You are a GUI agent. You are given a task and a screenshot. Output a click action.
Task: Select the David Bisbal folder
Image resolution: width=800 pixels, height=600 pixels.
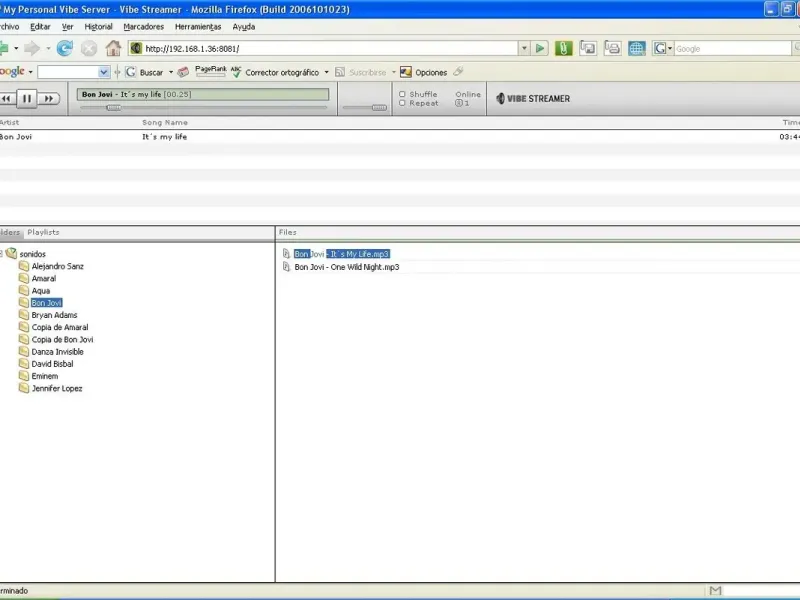pyautogui.click(x=52, y=364)
